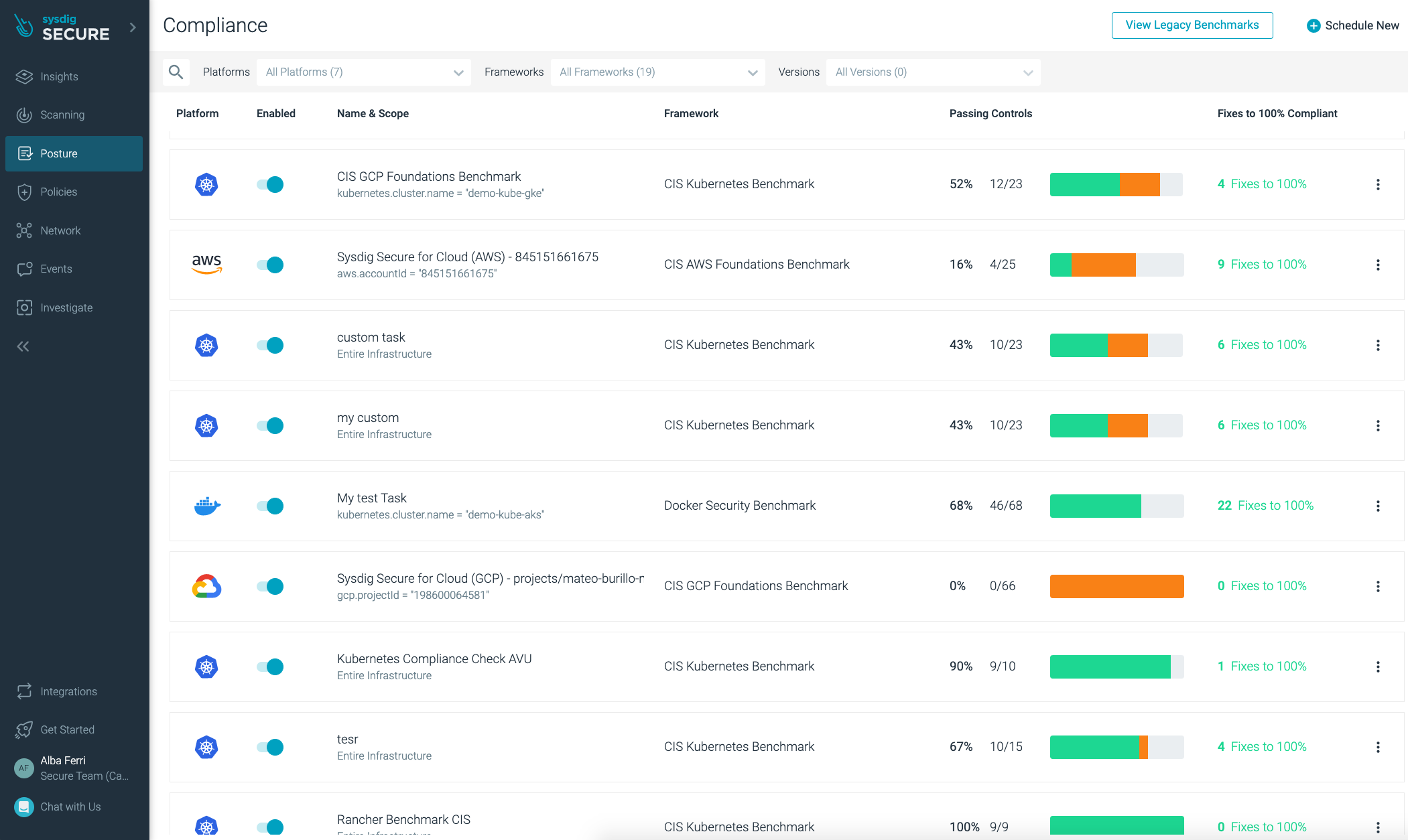Image resolution: width=1408 pixels, height=840 pixels.
Task: Click the AWS platform icon
Action: [206, 264]
